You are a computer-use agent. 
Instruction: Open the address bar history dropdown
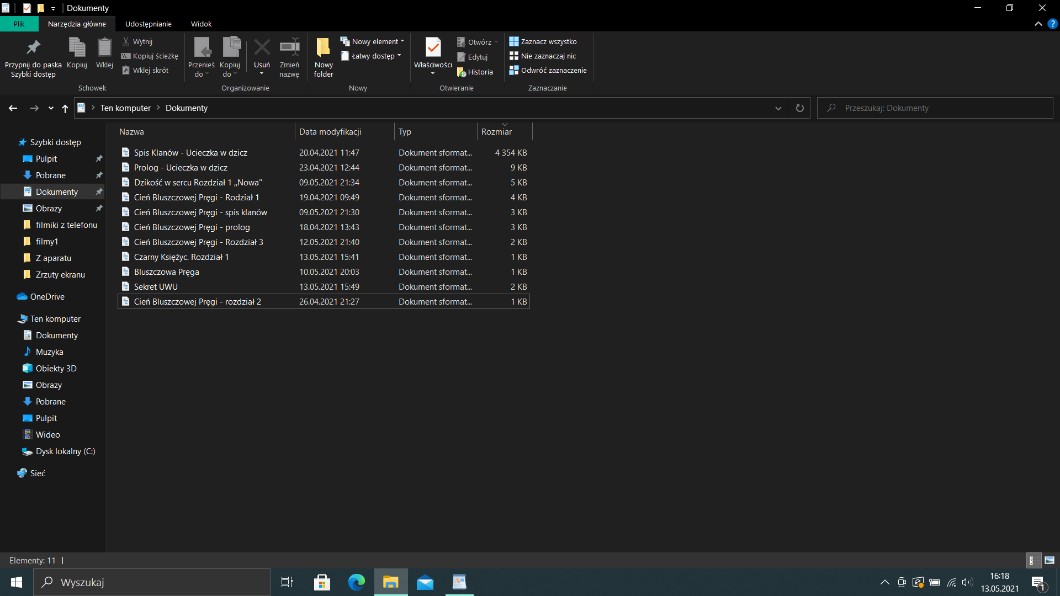coord(778,108)
